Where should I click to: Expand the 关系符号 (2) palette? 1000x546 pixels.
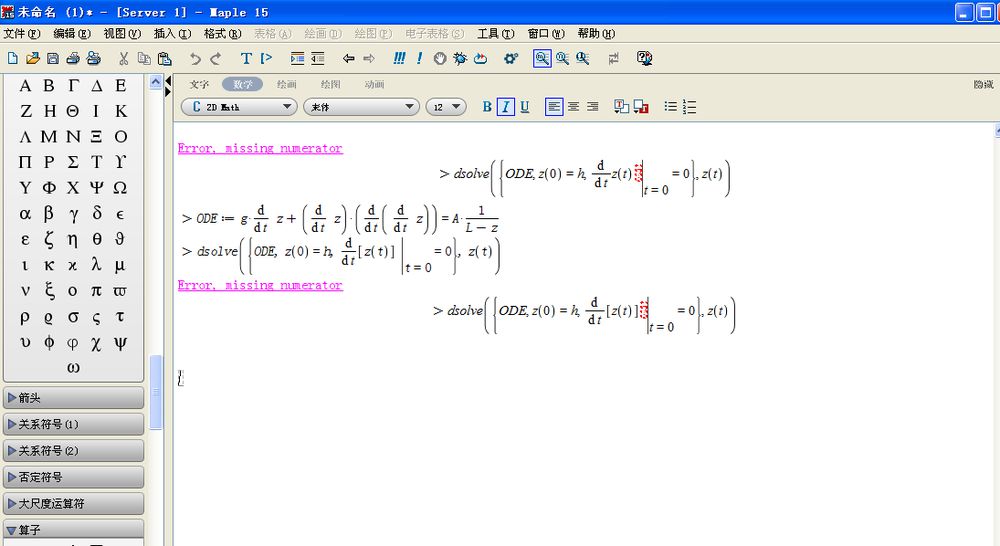click(73, 451)
